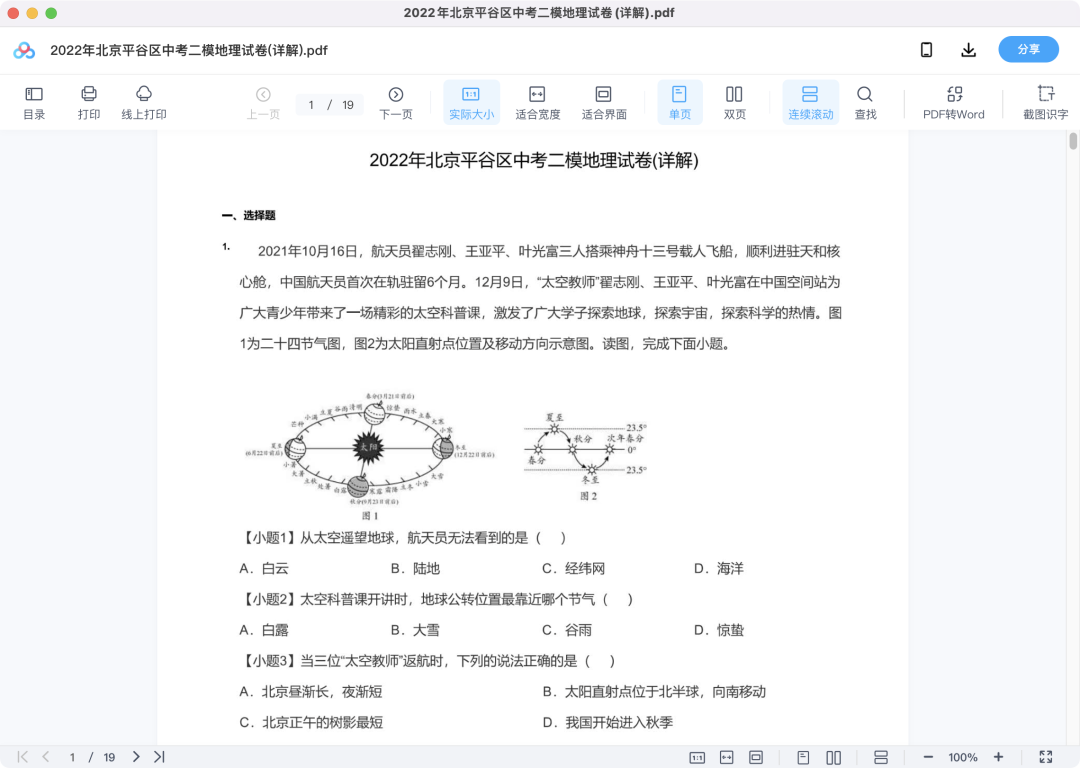The width and height of the screenshot is (1080, 768).
Task: Click answer option D. 海洋
Action: [x=719, y=569]
